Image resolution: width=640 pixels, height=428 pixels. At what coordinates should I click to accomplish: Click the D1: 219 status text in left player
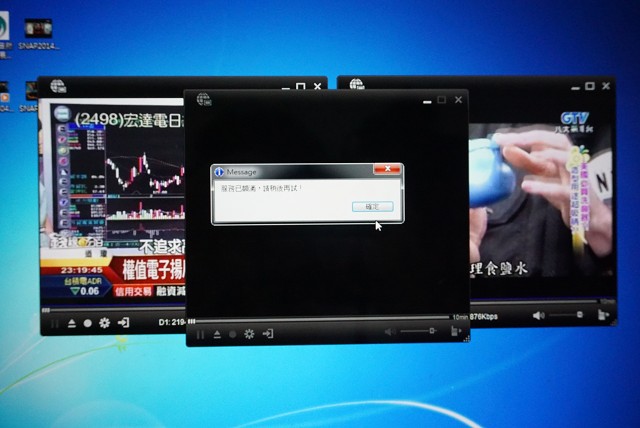click(x=172, y=322)
